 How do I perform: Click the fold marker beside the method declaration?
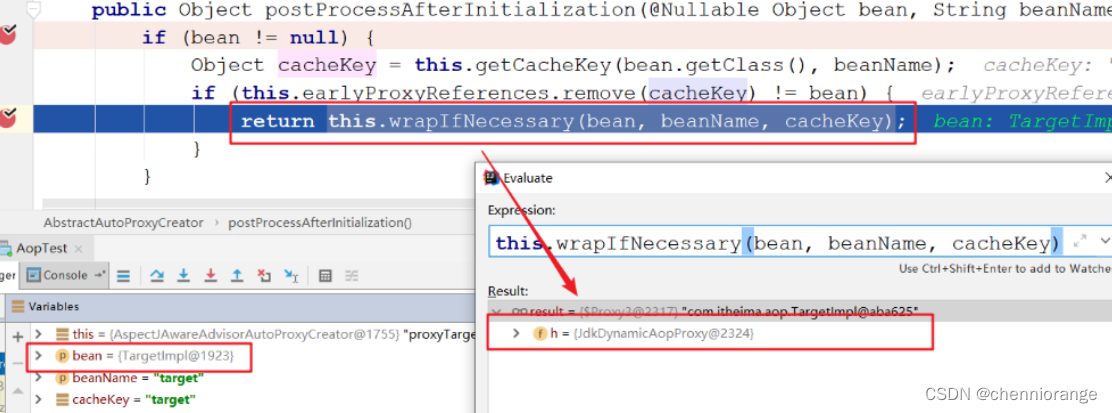[x=33, y=10]
